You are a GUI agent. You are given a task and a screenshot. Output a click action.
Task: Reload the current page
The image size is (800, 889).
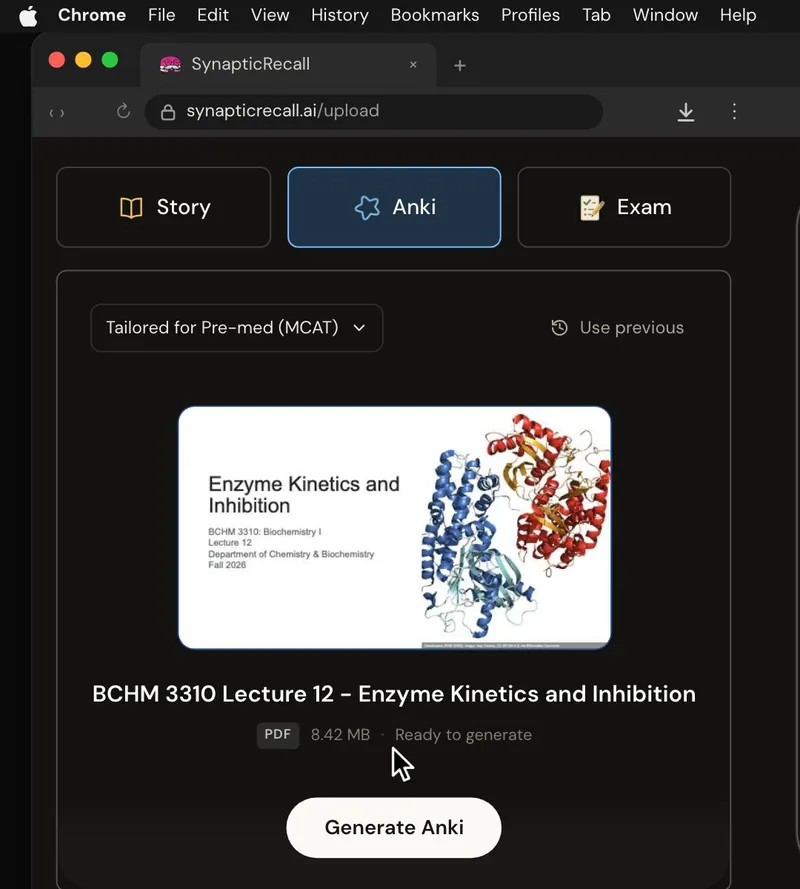pos(123,111)
